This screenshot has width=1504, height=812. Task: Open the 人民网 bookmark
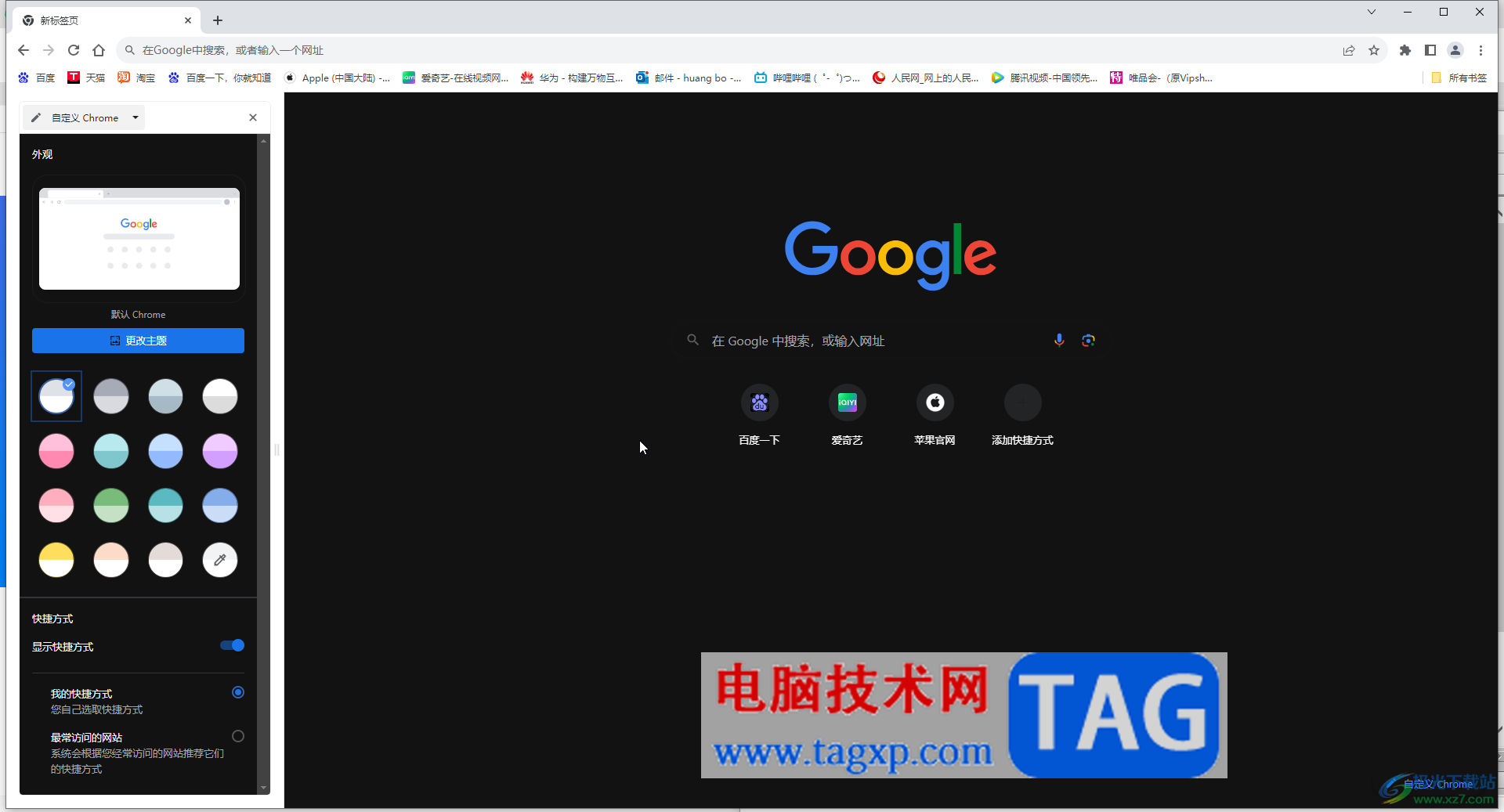click(x=925, y=78)
